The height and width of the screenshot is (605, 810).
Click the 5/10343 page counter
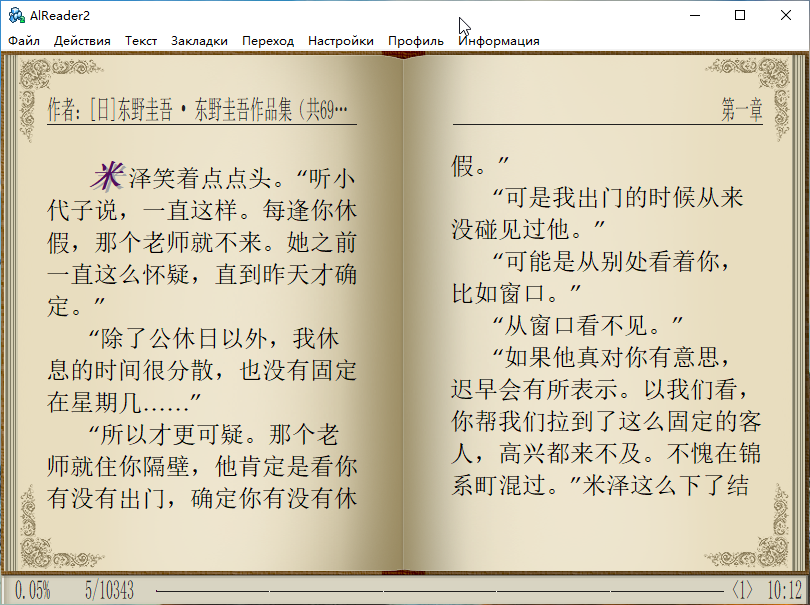(109, 590)
